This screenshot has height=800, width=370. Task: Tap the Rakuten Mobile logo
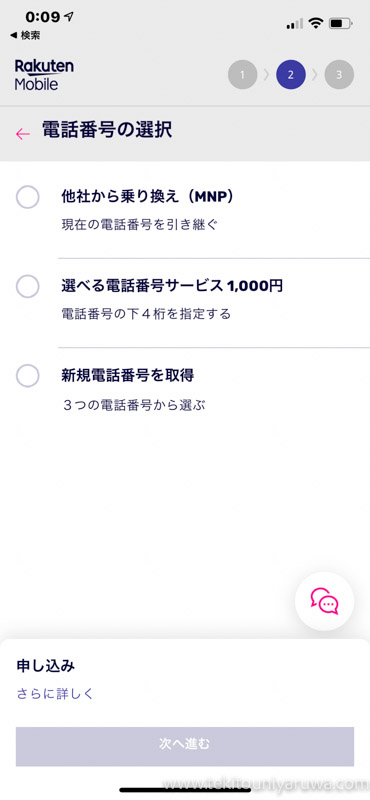(x=44, y=74)
